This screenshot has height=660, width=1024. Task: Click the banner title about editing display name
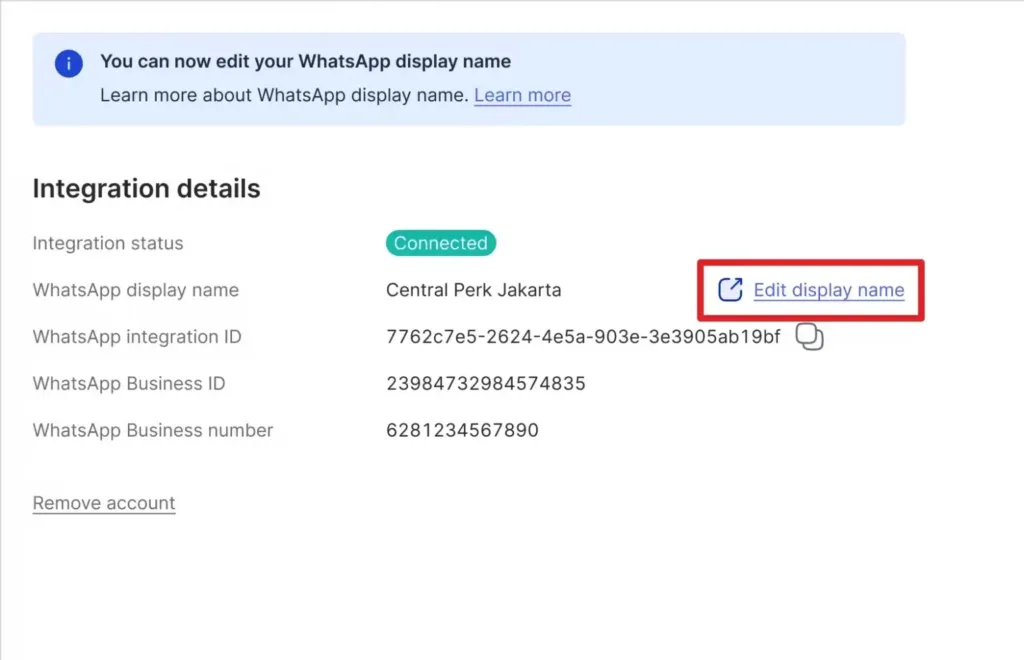click(x=305, y=61)
